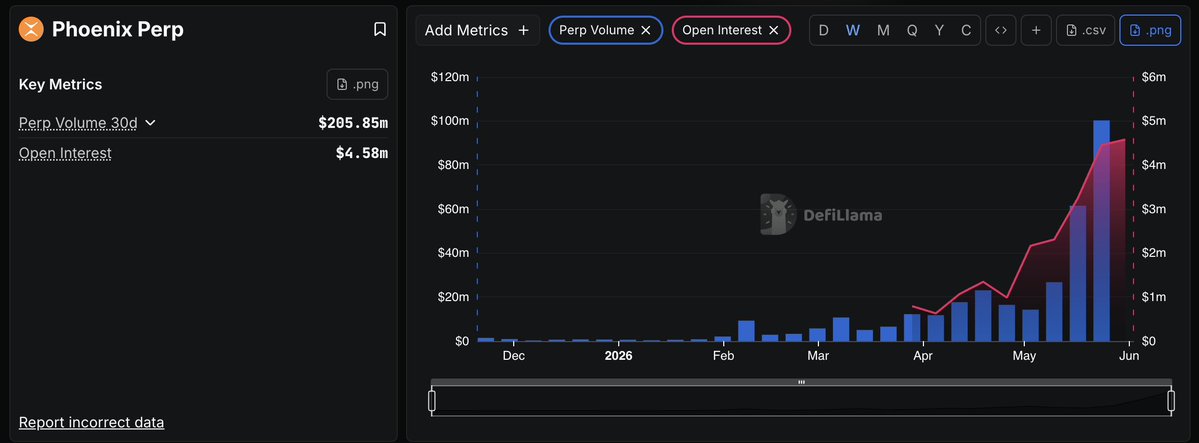1199x443 pixels.
Task: Download Key Metrics as .png
Action: click(x=357, y=84)
